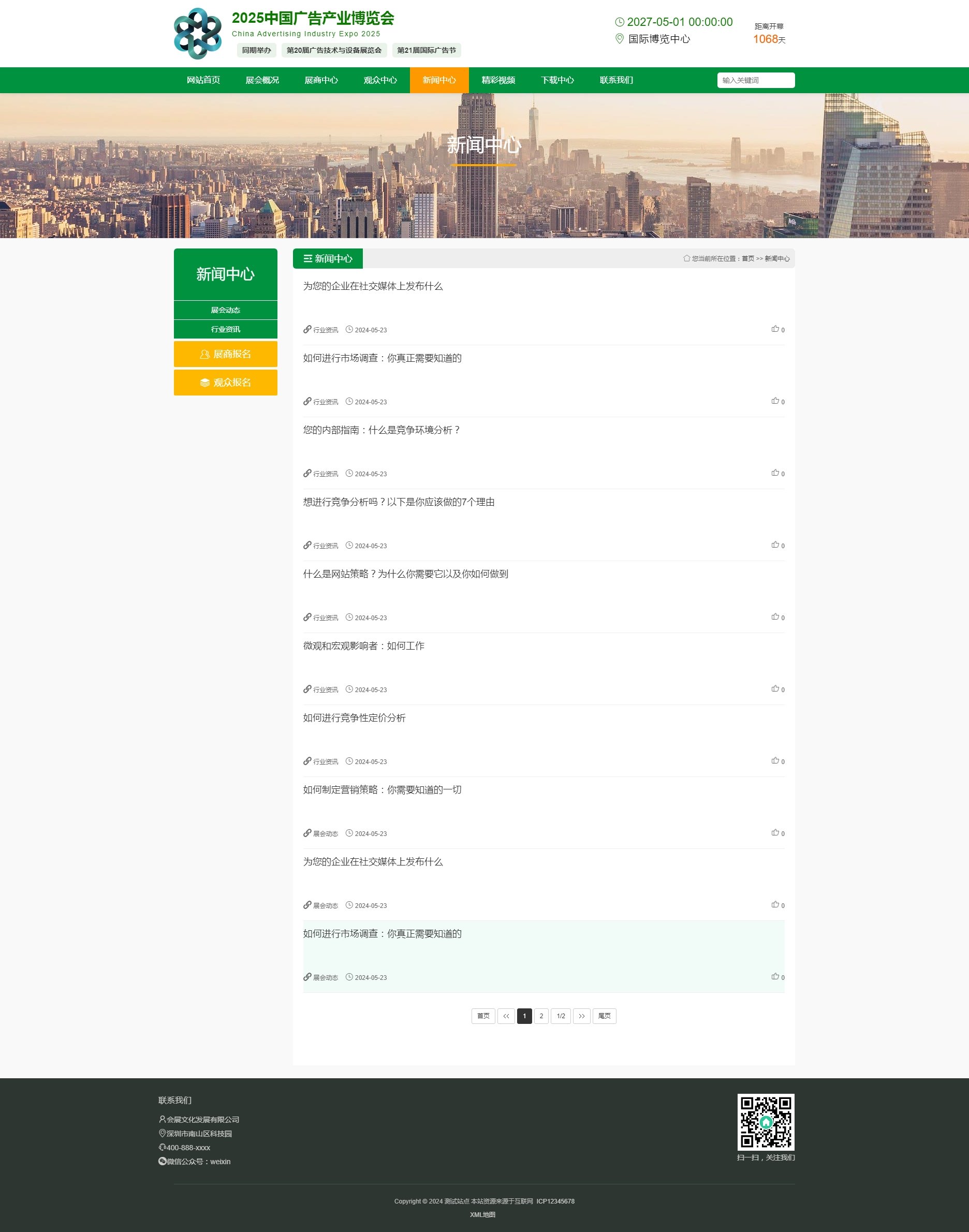
Task: Jump to last page via 尾页
Action: point(604,1016)
